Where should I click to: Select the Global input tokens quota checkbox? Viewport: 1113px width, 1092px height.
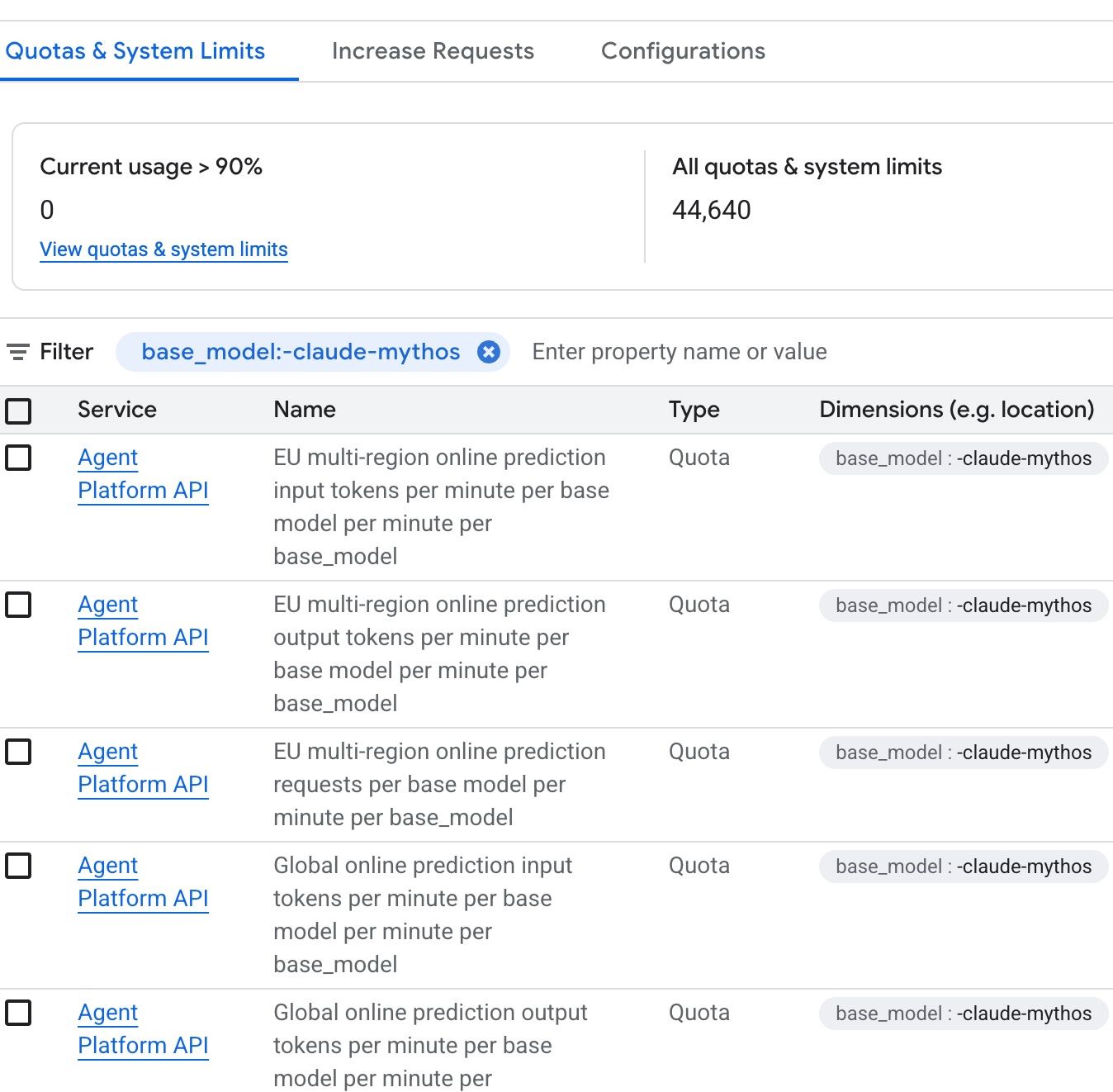(x=18, y=865)
